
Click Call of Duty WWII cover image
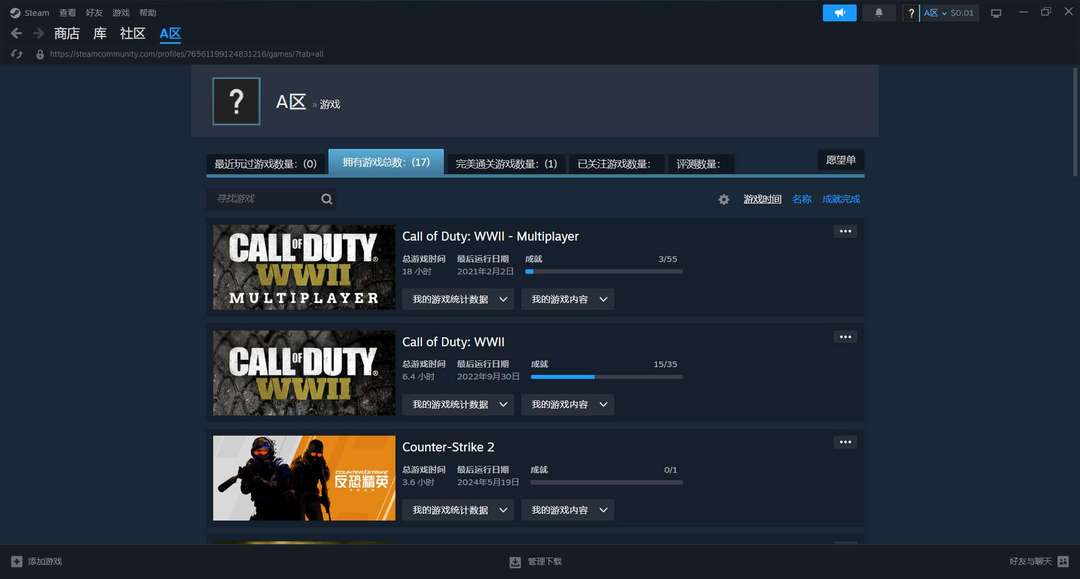tap(304, 372)
